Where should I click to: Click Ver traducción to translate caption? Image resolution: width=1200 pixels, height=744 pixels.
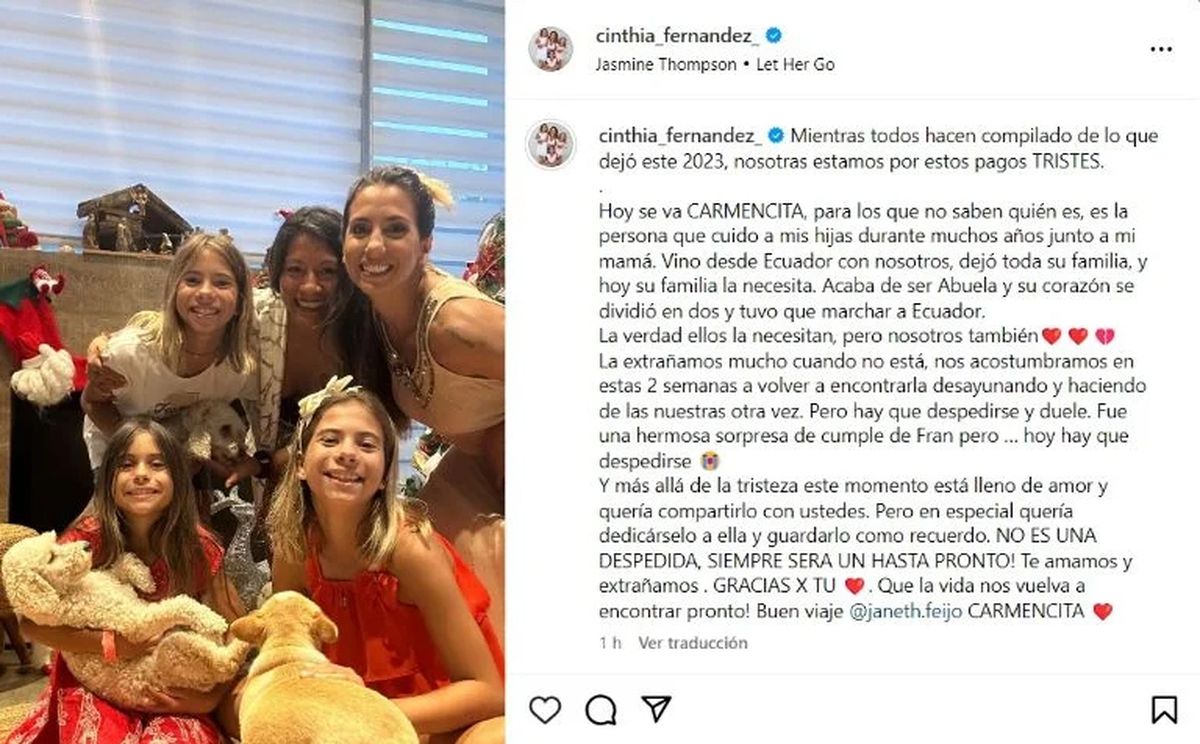[693, 643]
